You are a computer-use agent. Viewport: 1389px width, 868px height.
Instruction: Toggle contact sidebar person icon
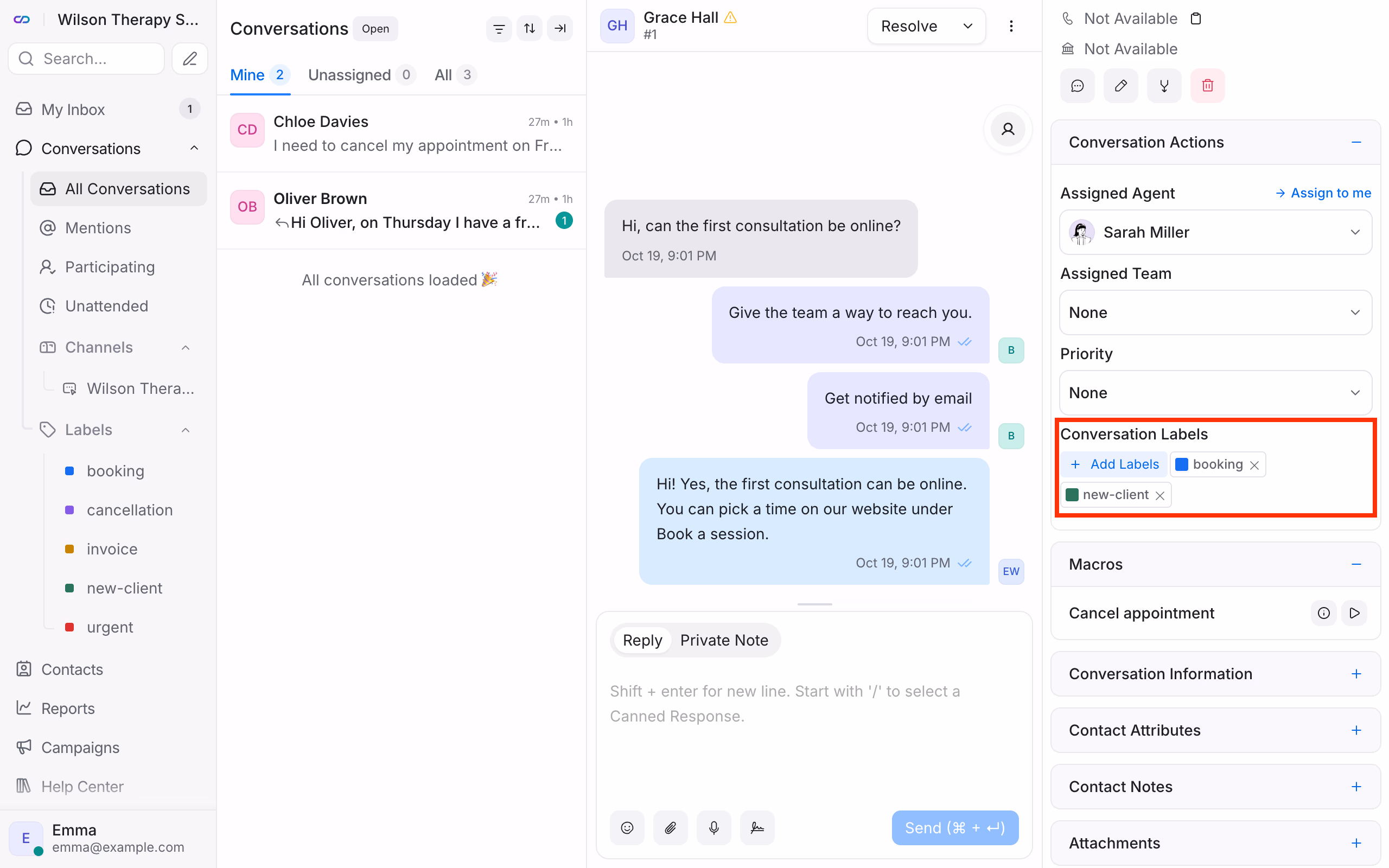click(1008, 129)
